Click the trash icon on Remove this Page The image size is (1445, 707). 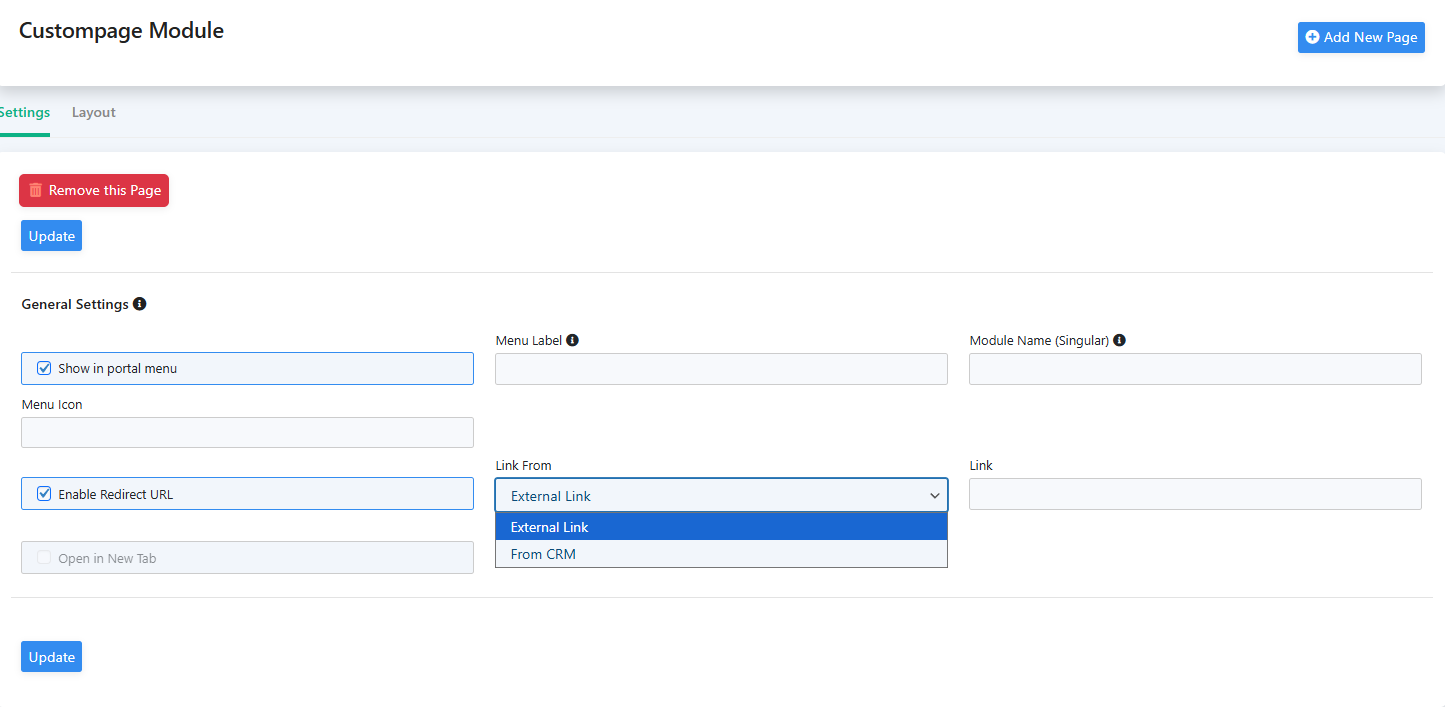(36, 190)
